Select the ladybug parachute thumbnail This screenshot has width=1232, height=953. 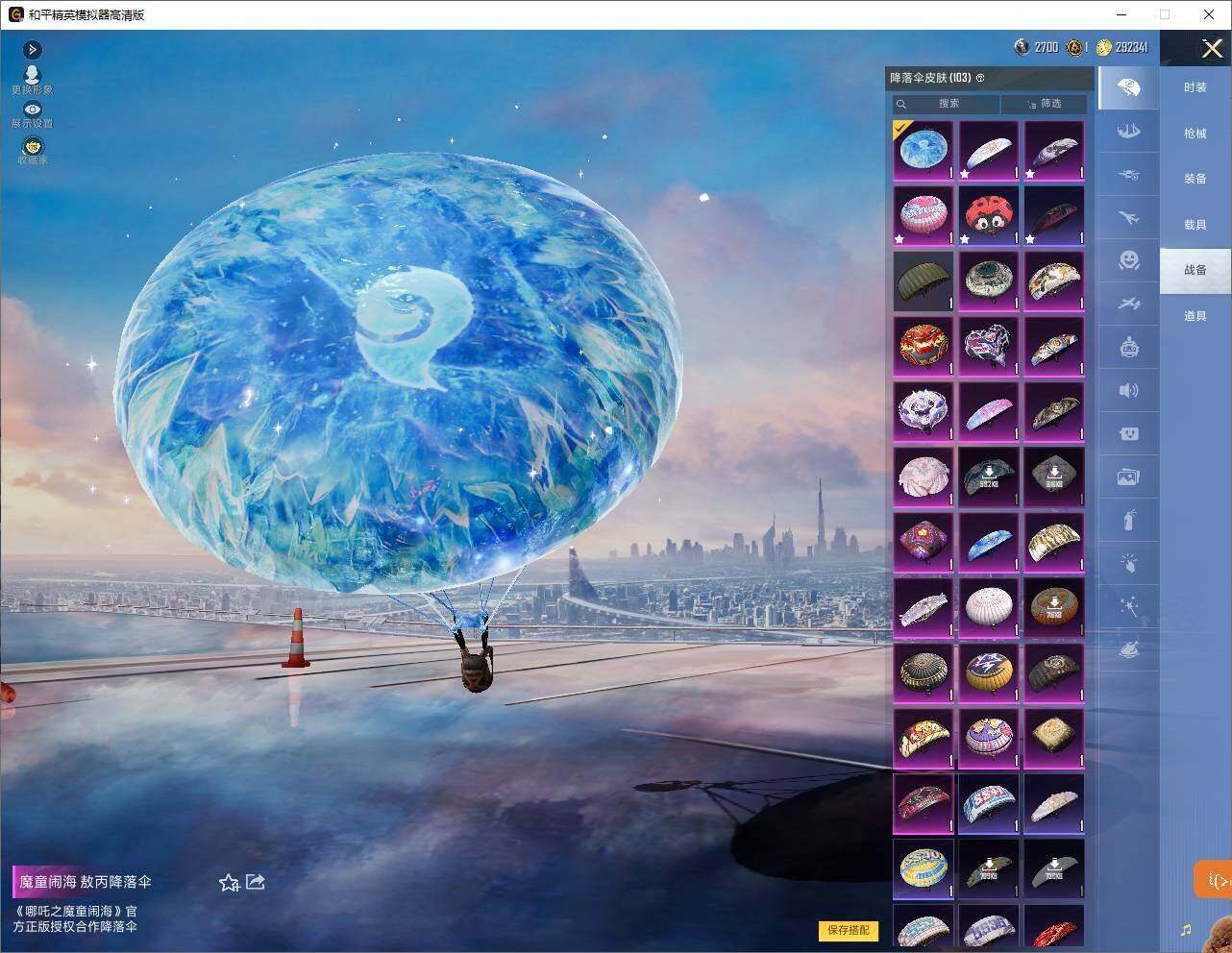(989, 216)
